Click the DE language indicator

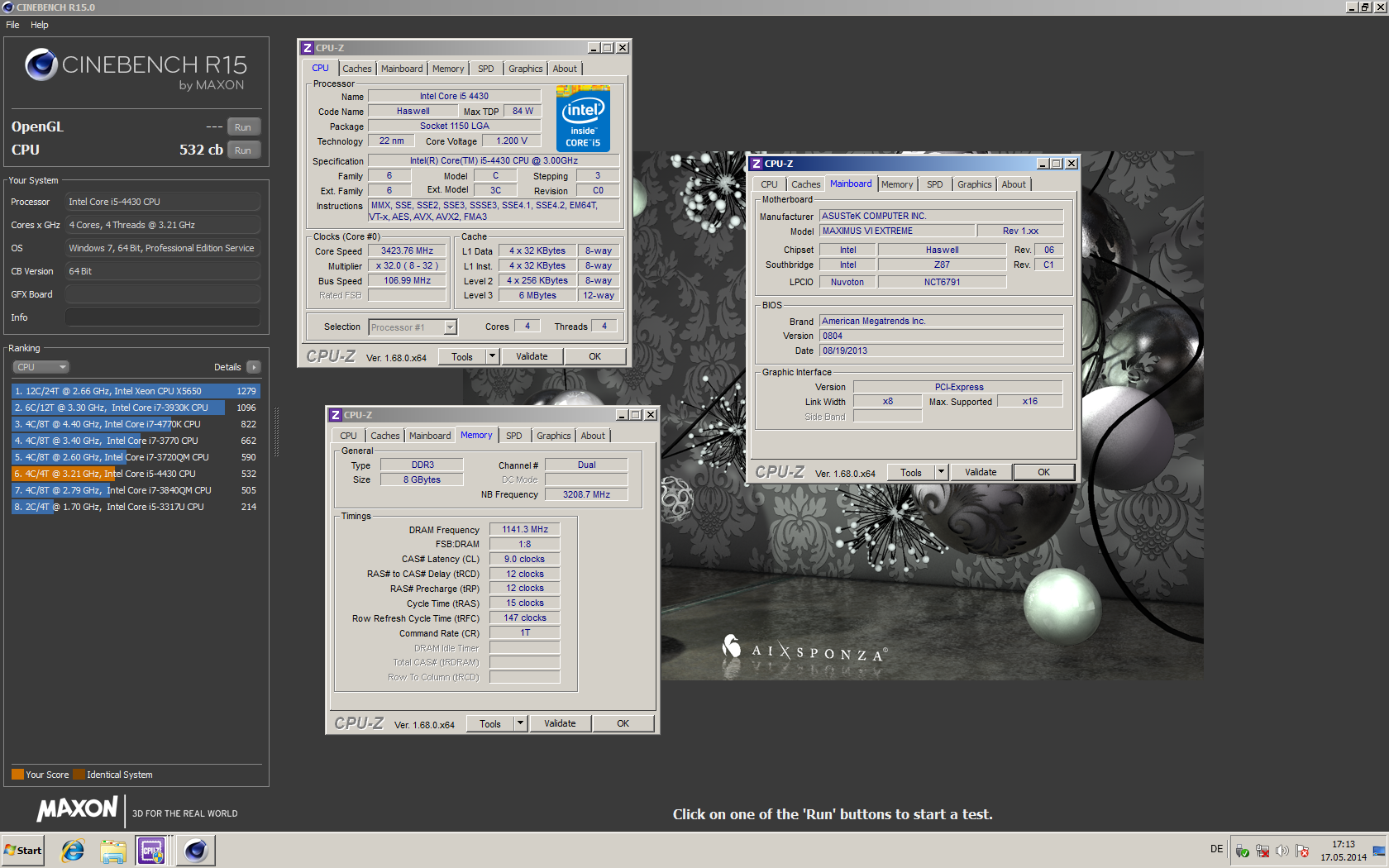click(x=1216, y=849)
